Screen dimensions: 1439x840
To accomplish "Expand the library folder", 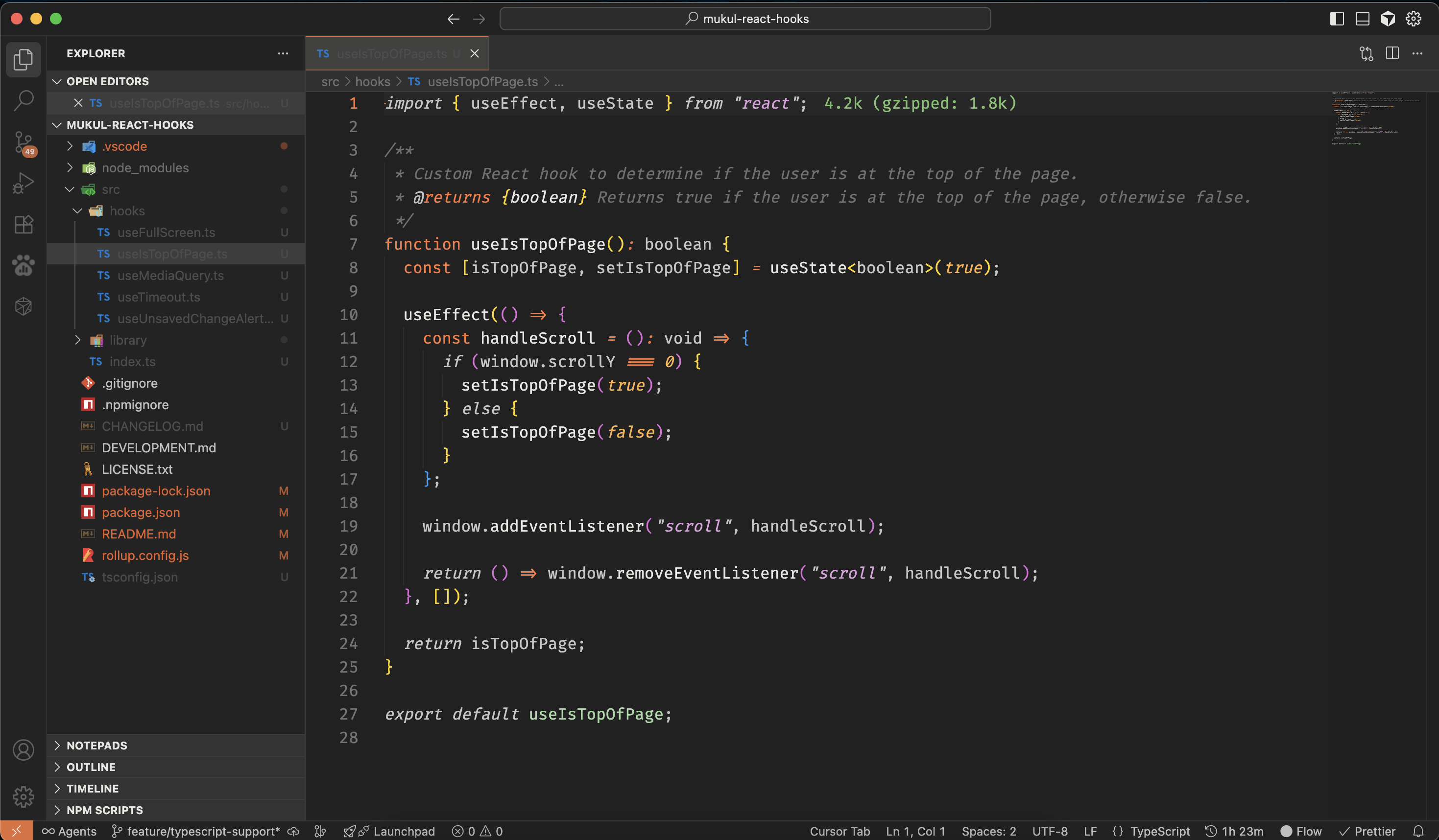I will 176,340.
